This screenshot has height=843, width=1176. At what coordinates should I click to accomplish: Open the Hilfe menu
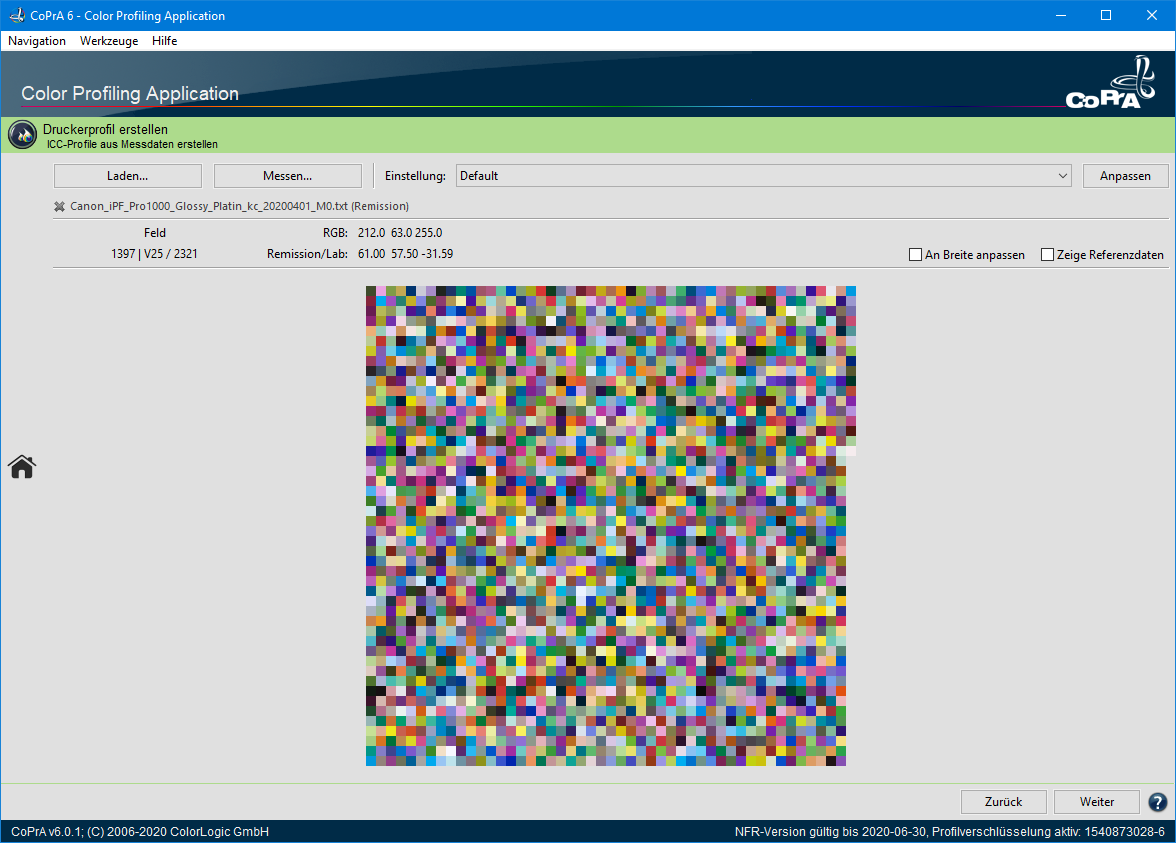click(x=165, y=41)
